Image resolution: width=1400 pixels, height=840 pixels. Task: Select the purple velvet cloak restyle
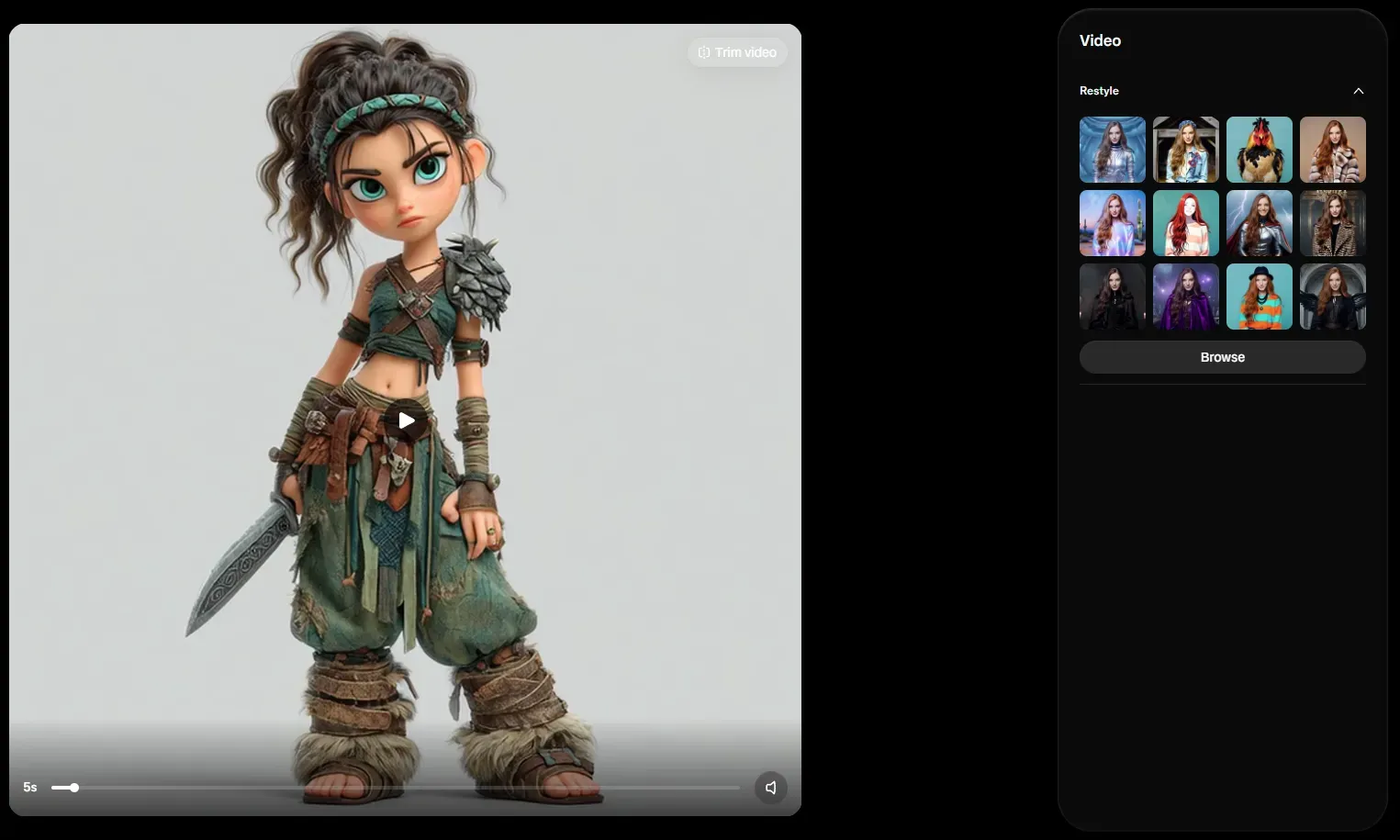coord(1185,297)
